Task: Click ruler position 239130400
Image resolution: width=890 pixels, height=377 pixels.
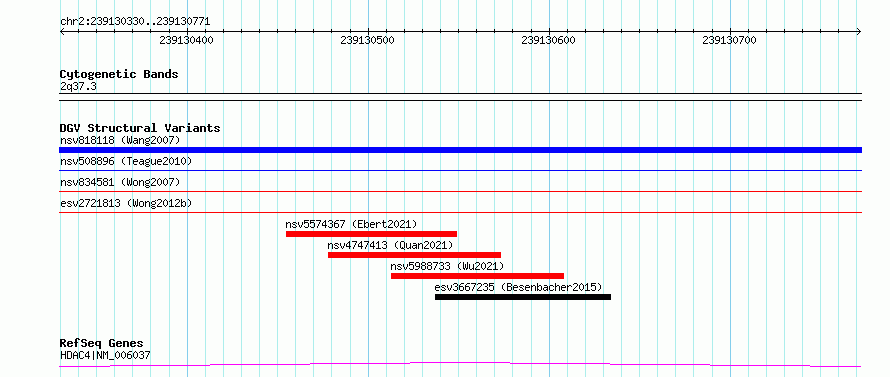Action: pos(187,40)
